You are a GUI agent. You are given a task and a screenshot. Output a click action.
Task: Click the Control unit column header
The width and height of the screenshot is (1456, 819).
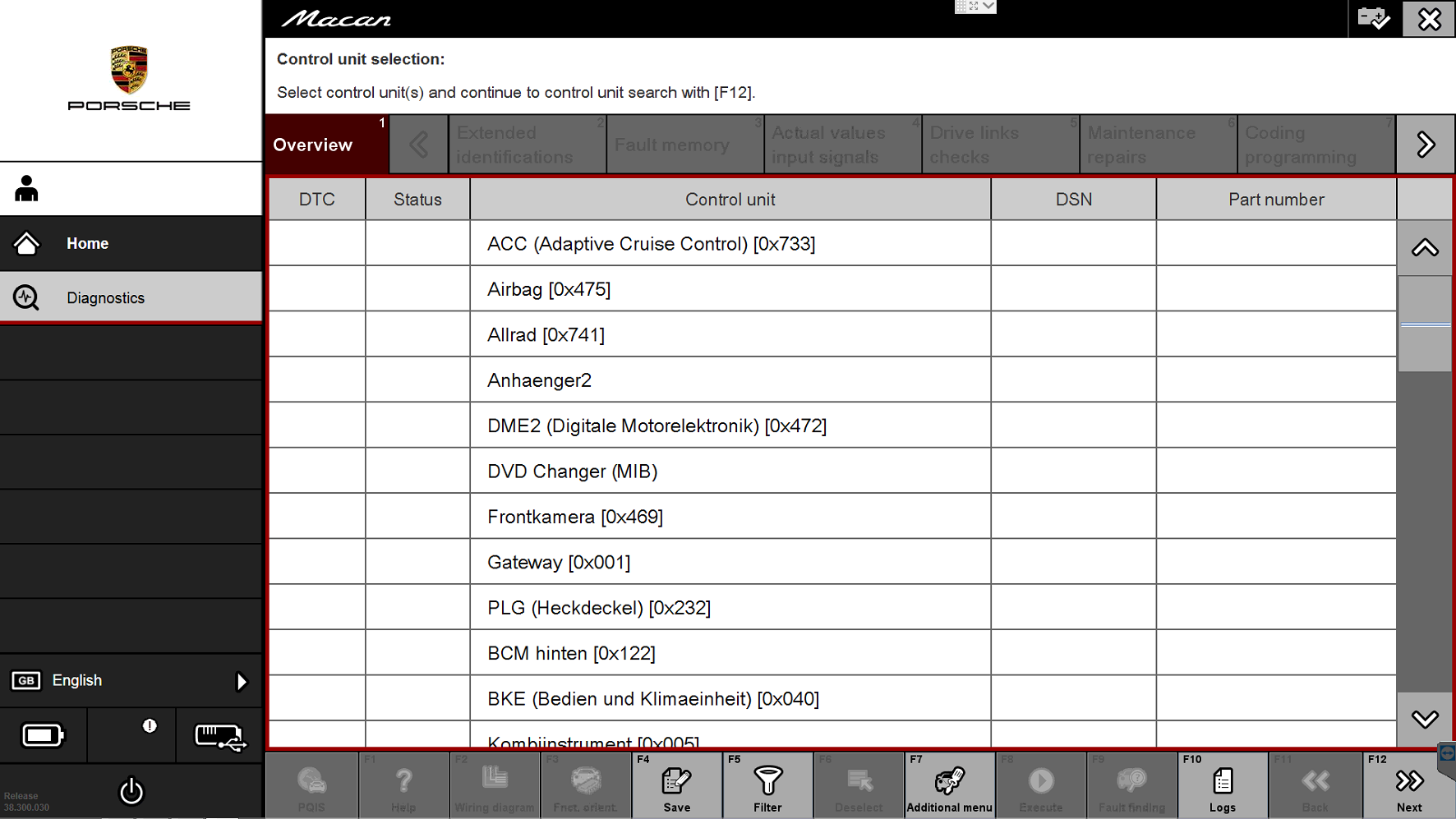[730, 200]
